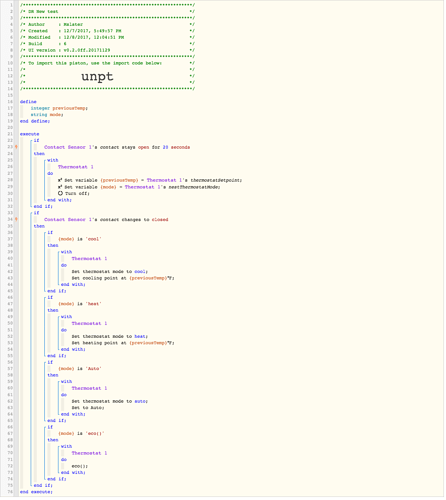Click the trigger icon beside line 23

(x=16, y=147)
